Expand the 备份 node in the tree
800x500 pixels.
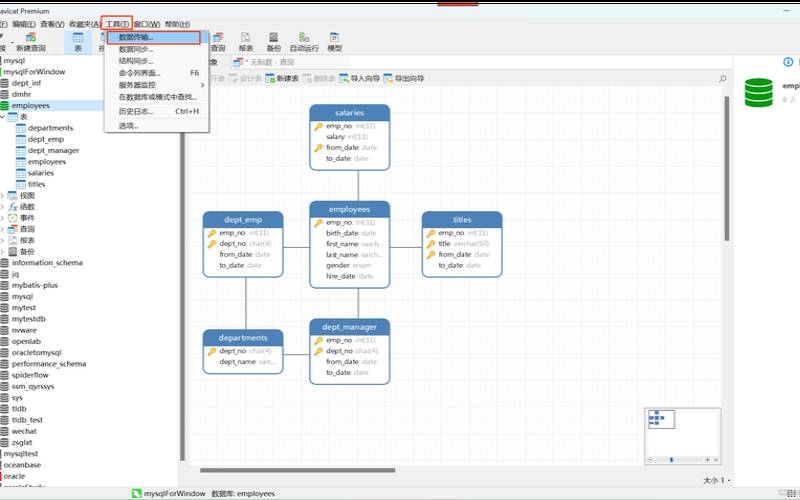(x=4, y=251)
